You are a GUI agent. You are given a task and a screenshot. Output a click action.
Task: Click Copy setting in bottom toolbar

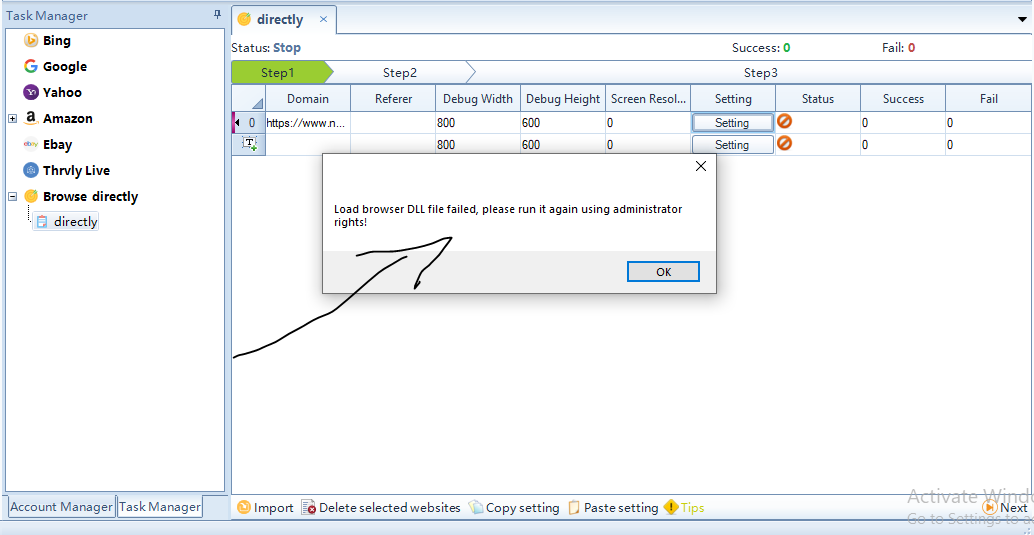[x=514, y=508]
